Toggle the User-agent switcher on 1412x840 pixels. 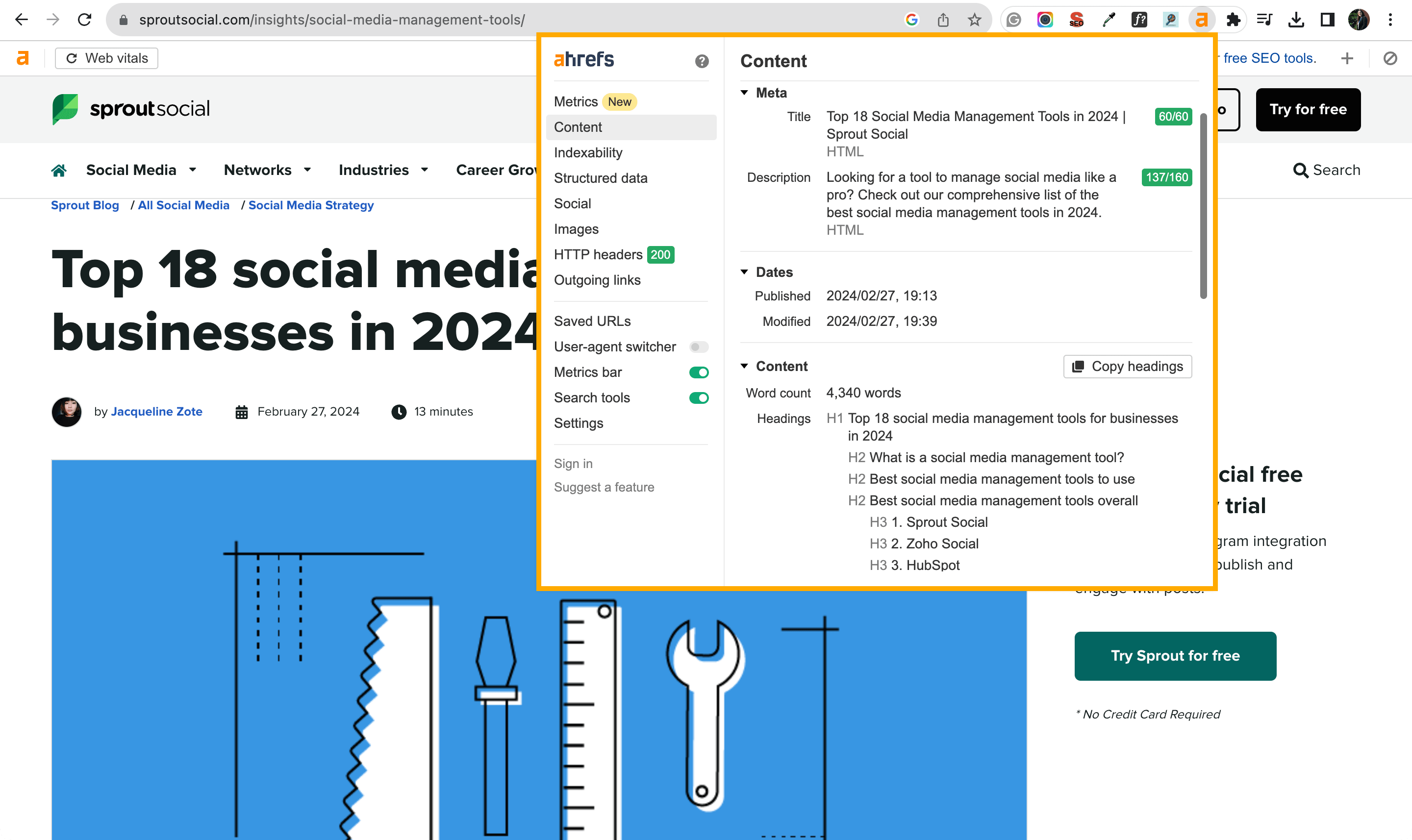tap(699, 346)
